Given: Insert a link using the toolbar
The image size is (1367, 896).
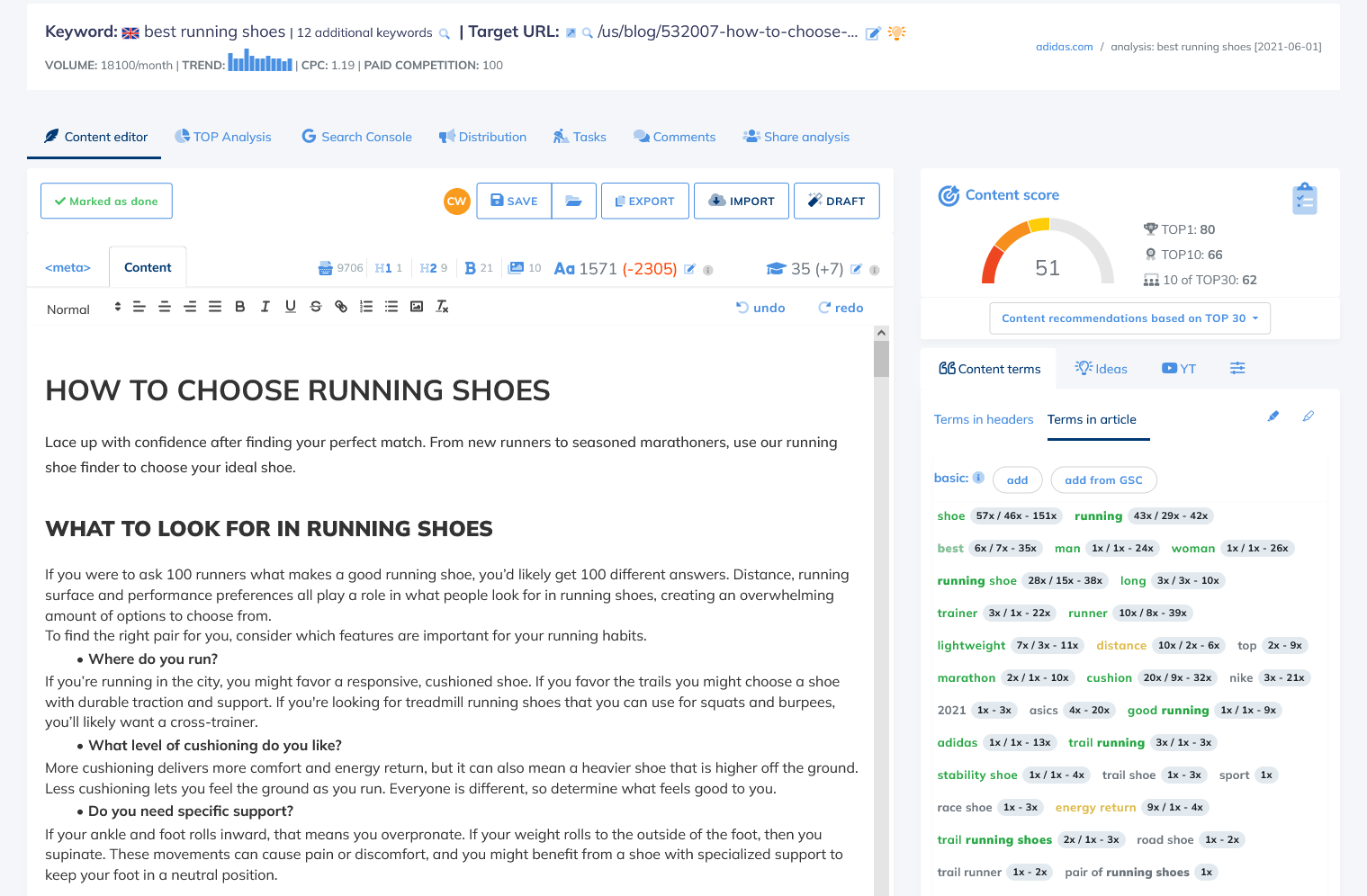Looking at the screenshot, I should pyautogui.click(x=341, y=307).
